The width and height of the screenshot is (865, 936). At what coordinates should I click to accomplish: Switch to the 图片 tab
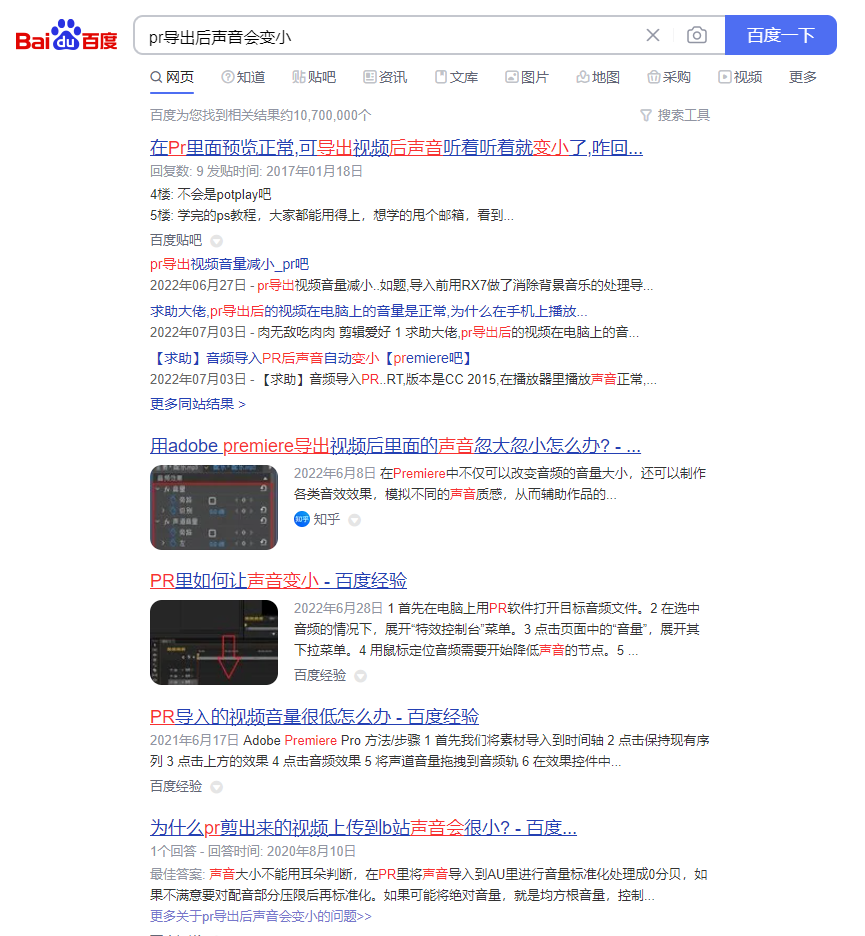click(x=527, y=77)
